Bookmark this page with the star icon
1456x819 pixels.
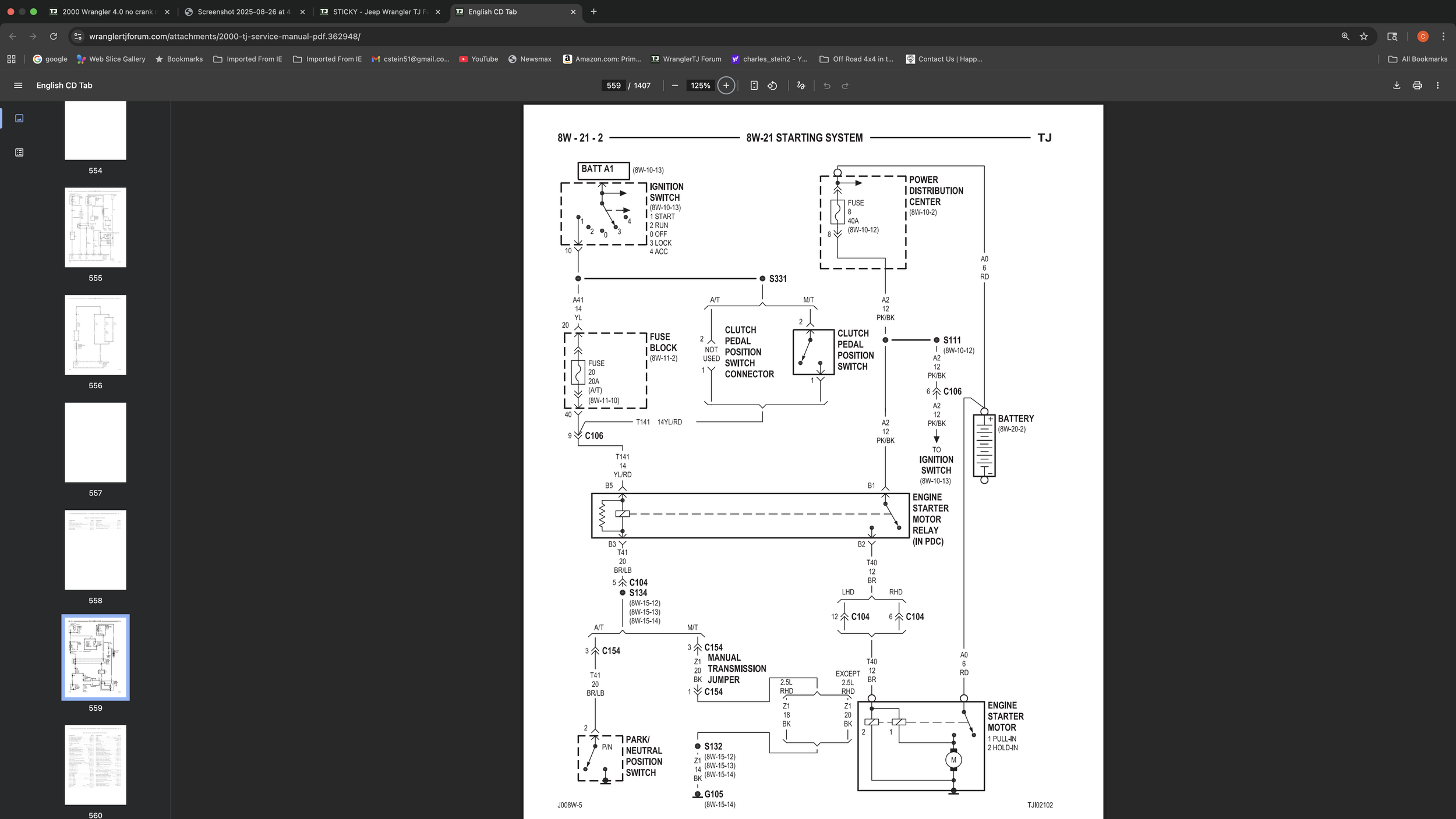pyautogui.click(x=1363, y=36)
